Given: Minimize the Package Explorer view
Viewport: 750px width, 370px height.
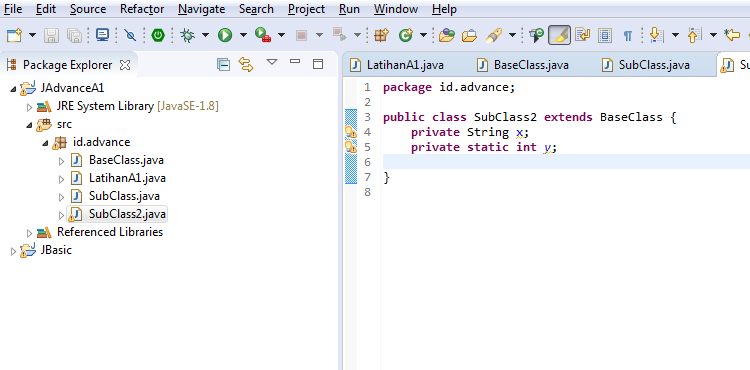Looking at the screenshot, I should [295, 62].
